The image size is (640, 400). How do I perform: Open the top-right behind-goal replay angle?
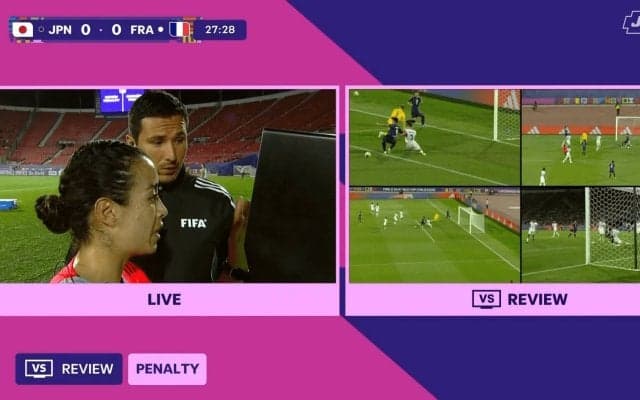581,138
